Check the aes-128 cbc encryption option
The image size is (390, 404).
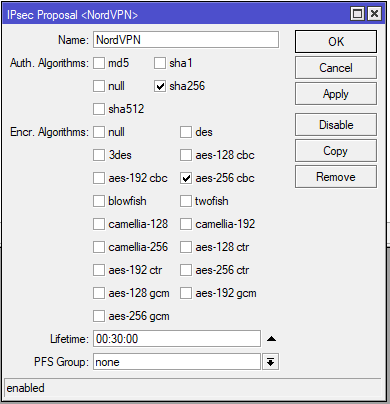point(186,155)
